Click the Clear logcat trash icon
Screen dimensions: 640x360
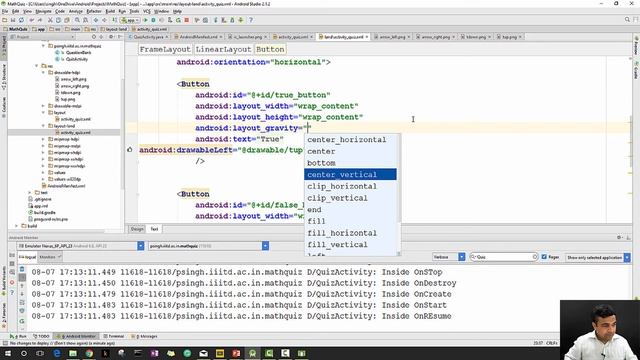click(22, 269)
